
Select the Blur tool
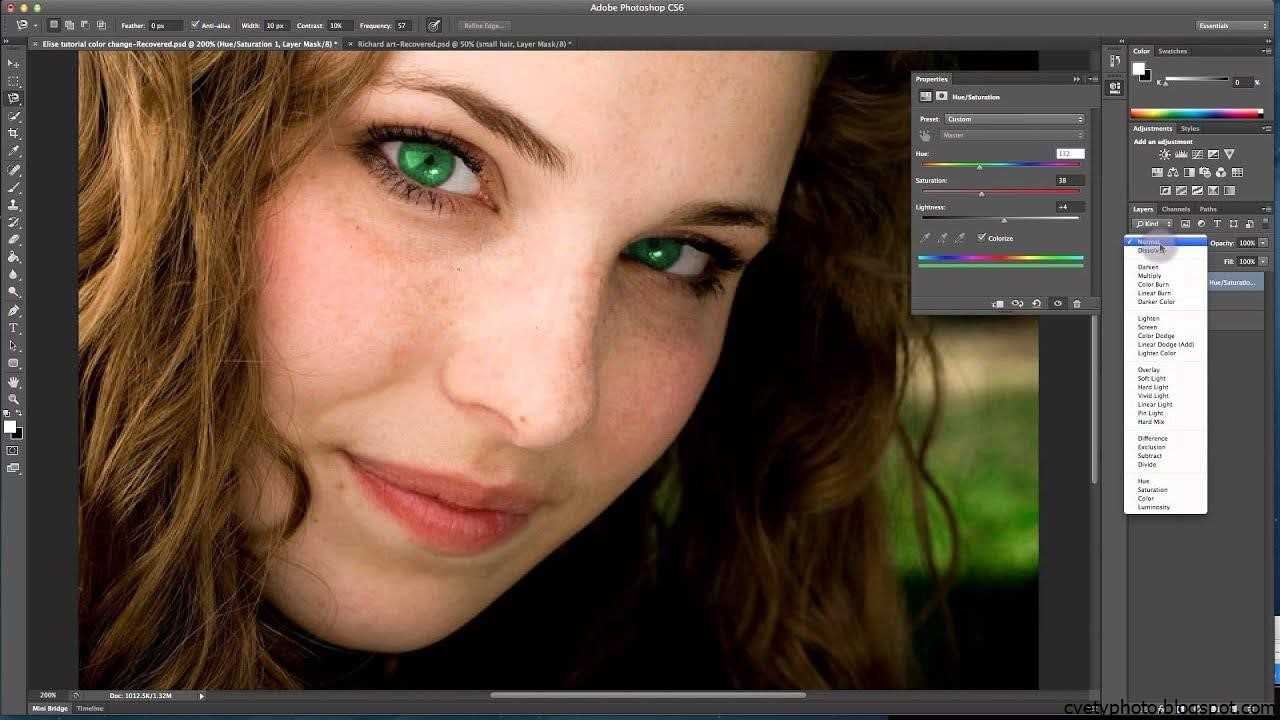[14, 274]
